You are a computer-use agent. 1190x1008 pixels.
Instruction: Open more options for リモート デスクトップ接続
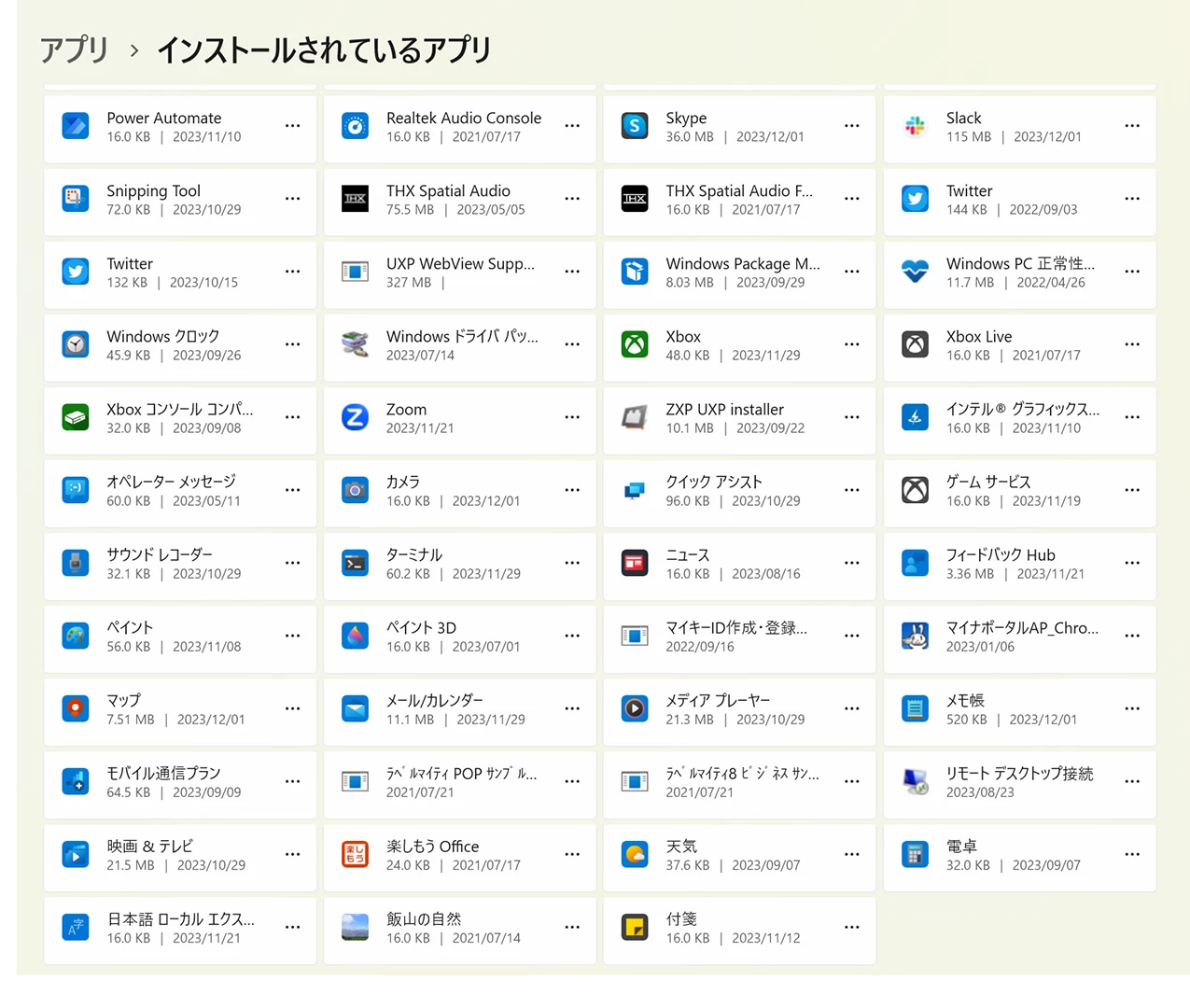coord(1132,781)
